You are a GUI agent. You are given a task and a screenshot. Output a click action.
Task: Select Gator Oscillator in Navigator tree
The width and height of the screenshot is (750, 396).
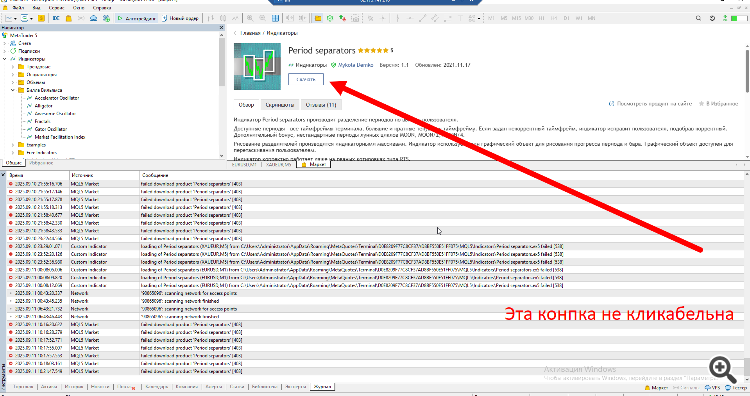click(x=51, y=129)
